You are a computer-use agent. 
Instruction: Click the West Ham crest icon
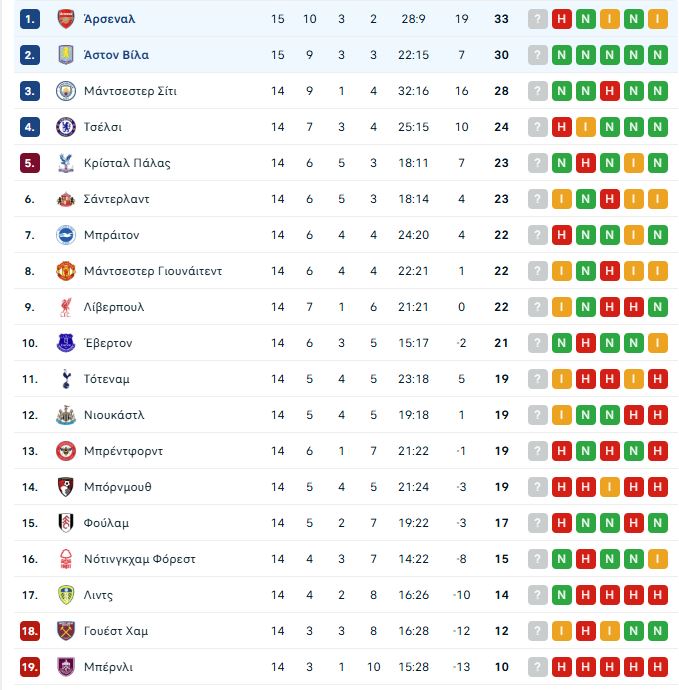(66, 631)
